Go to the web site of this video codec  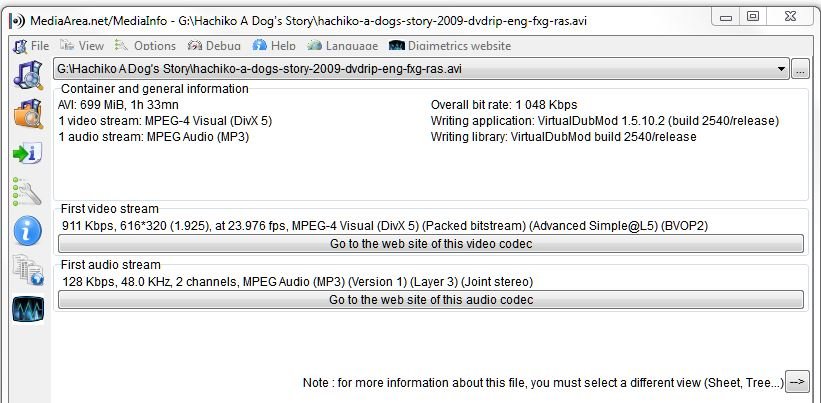click(430, 244)
